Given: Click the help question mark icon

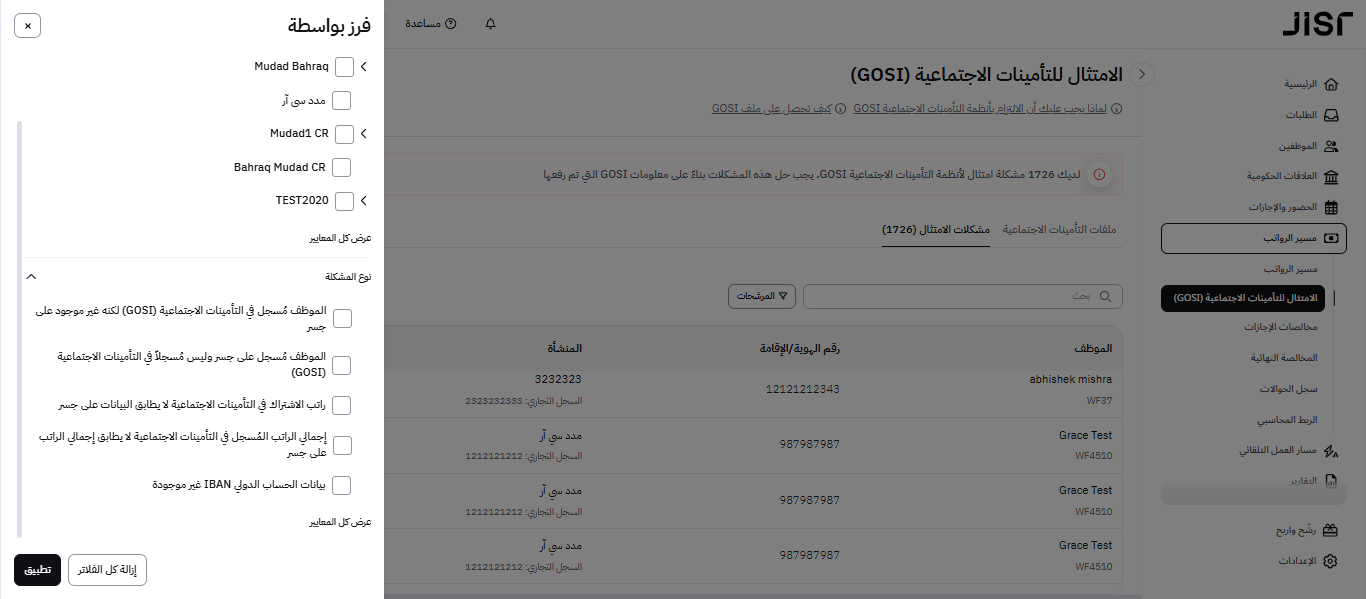Looking at the screenshot, I should pyautogui.click(x=450, y=23).
